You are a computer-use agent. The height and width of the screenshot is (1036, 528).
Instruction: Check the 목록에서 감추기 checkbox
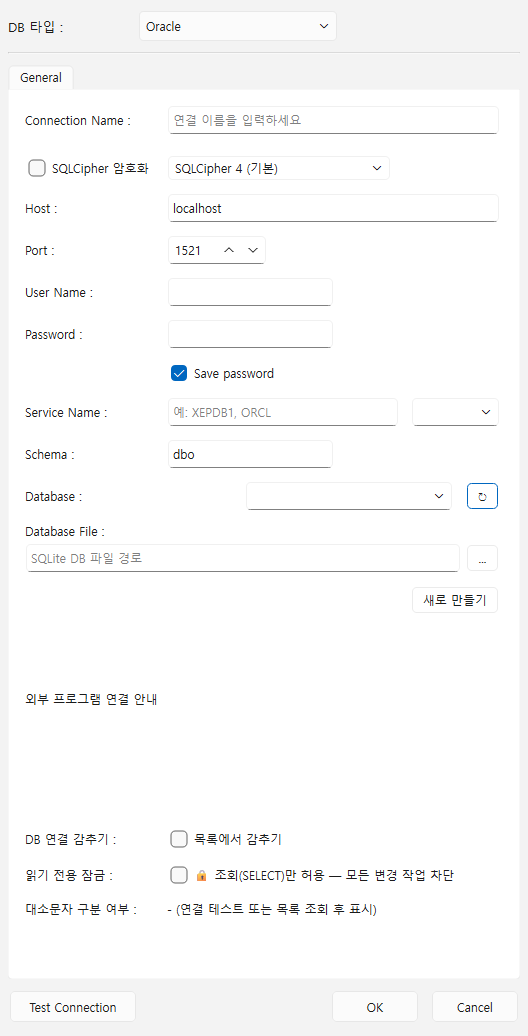coord(179,839)
